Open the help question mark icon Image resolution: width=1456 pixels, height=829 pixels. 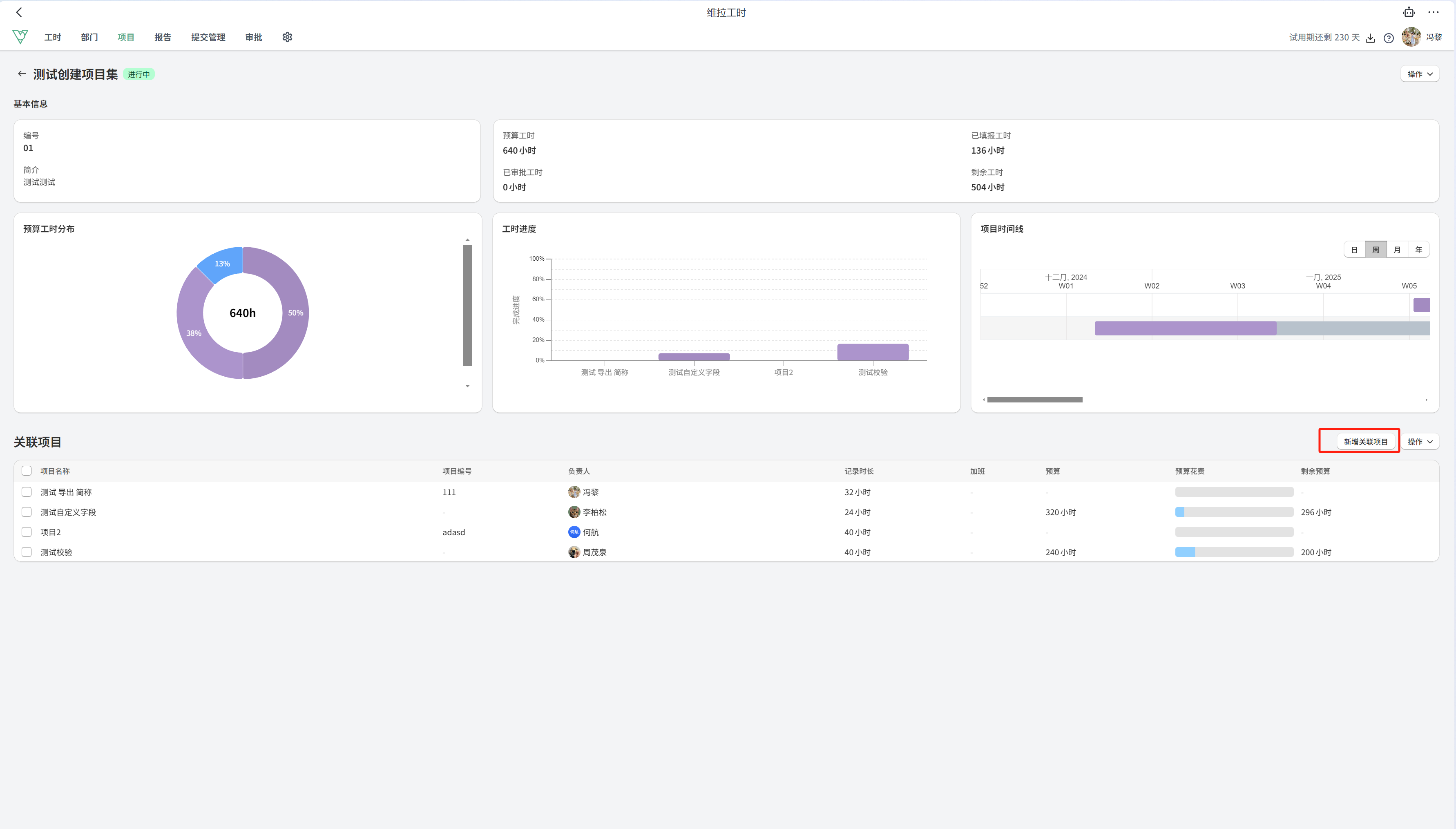click(1389, 38)
